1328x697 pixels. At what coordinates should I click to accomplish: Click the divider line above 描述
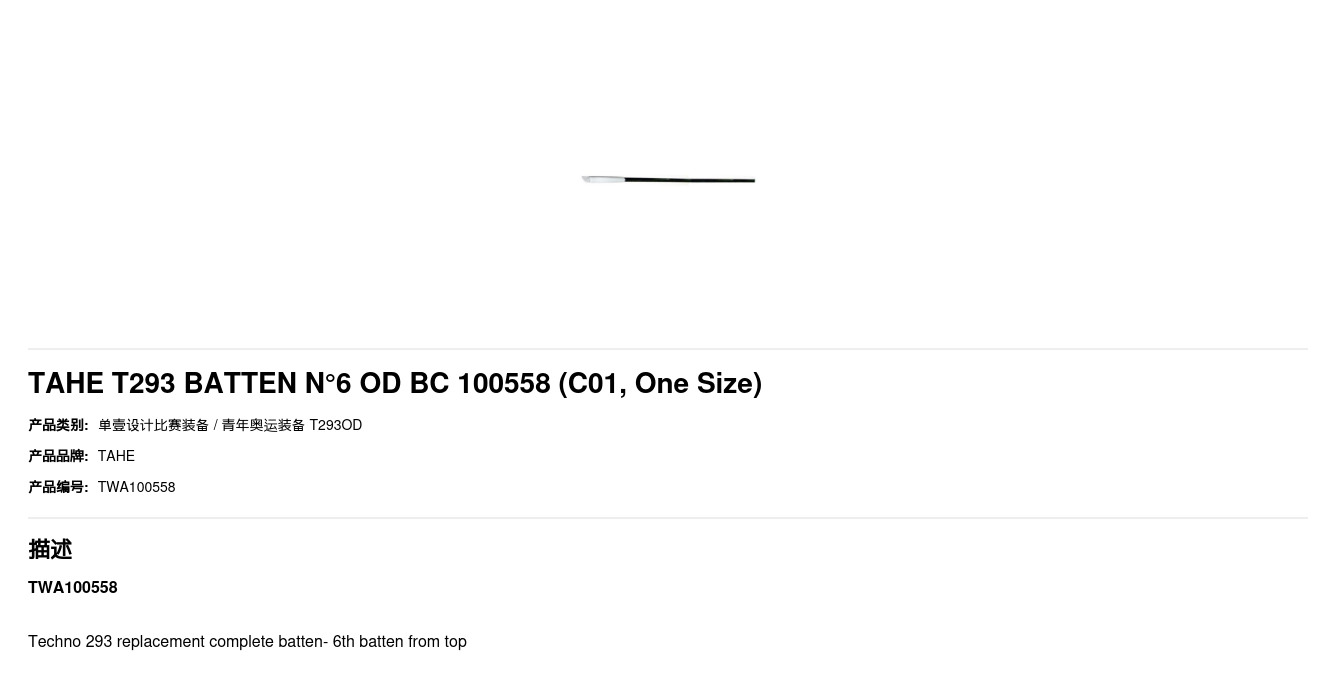click(x=668, y=518)
